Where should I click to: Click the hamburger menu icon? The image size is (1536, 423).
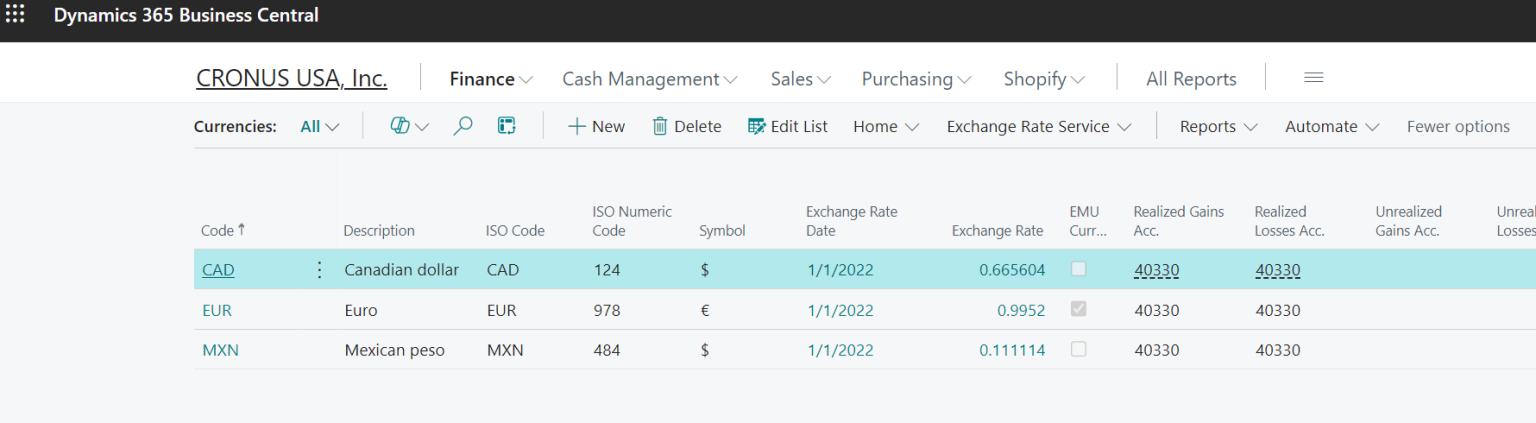pyautogui.click(x=1314, y=78)
